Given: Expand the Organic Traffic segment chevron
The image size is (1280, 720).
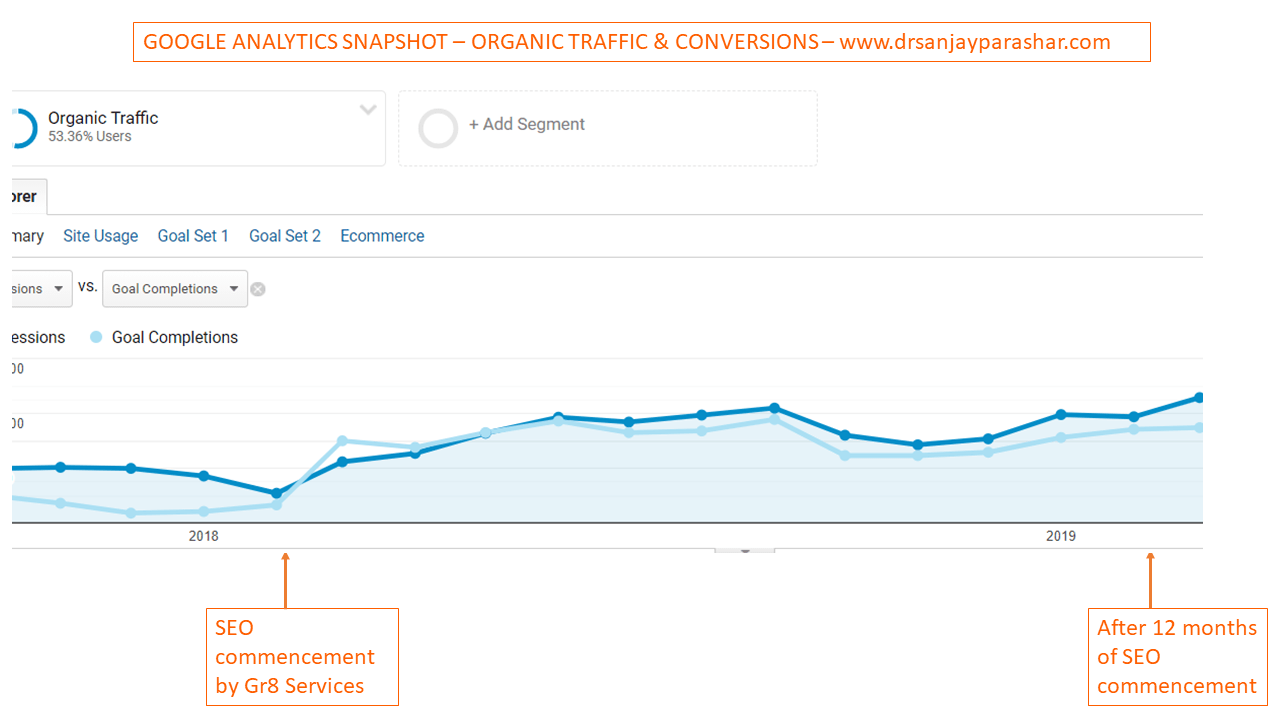Looking at the screenshot, I should (x=368, y=110).
